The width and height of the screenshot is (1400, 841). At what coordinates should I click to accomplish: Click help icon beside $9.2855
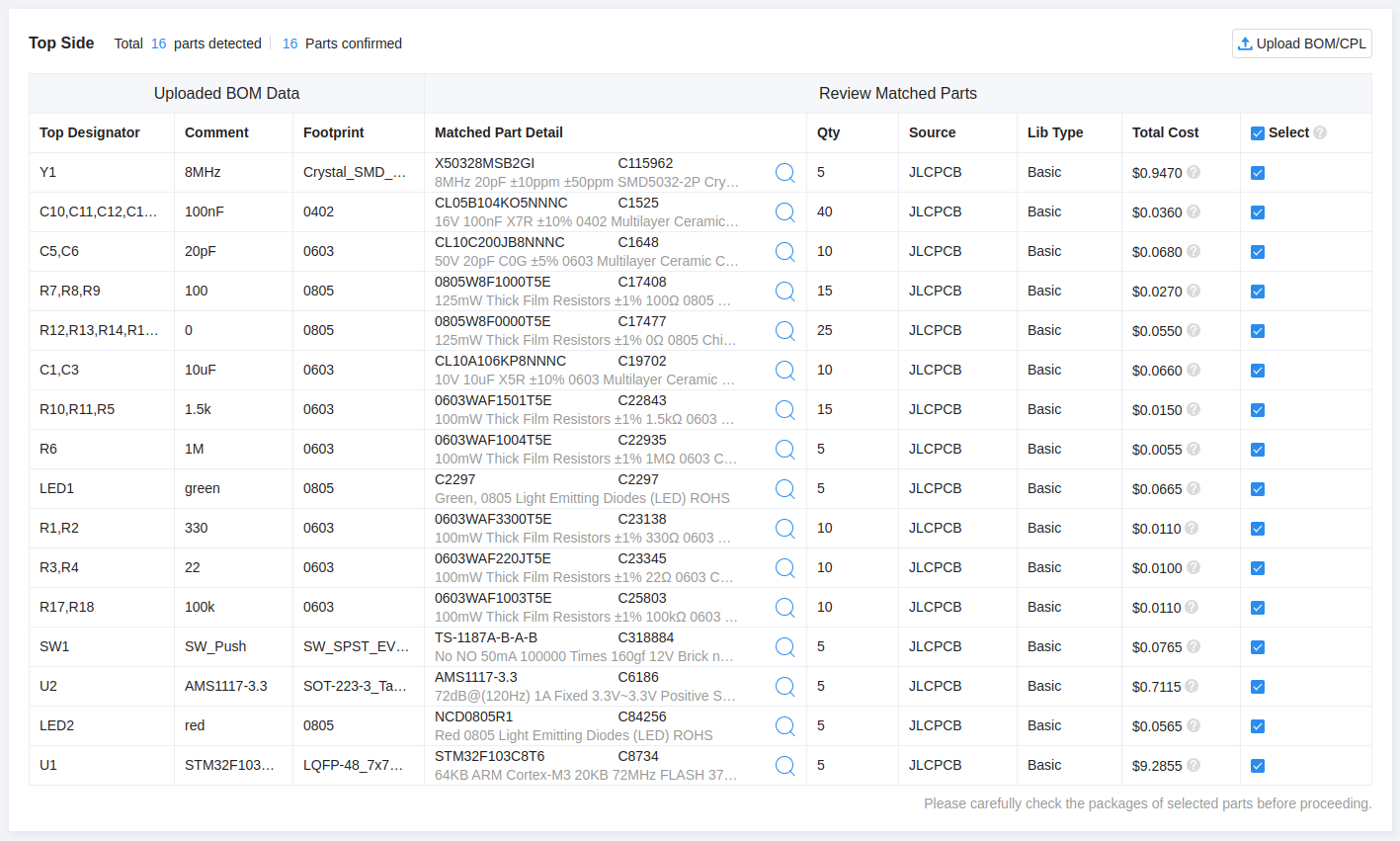point(1194,765)
